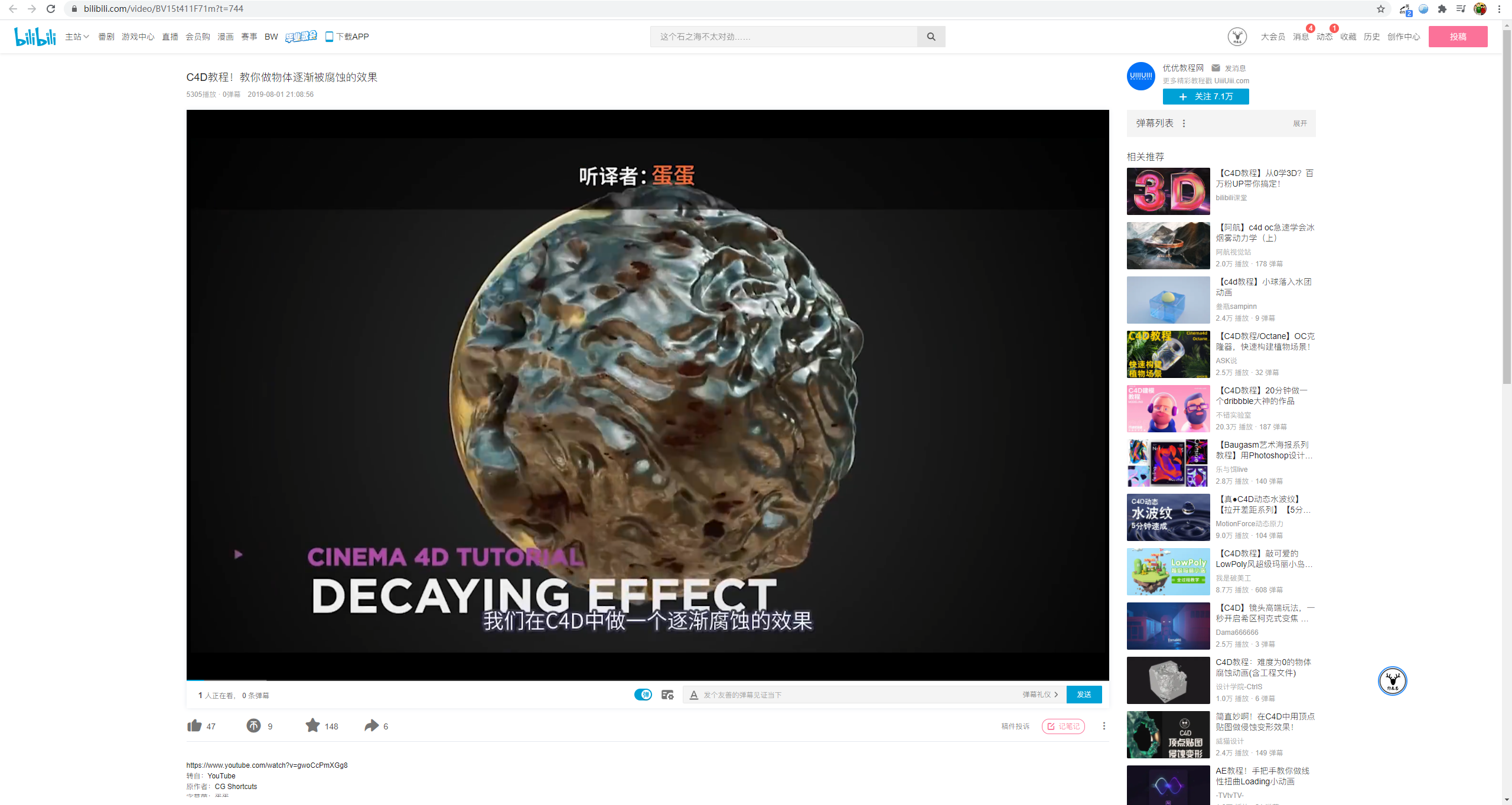Click danmaku font style A icon
The image size is (1512, 805).
coord(694,695)
